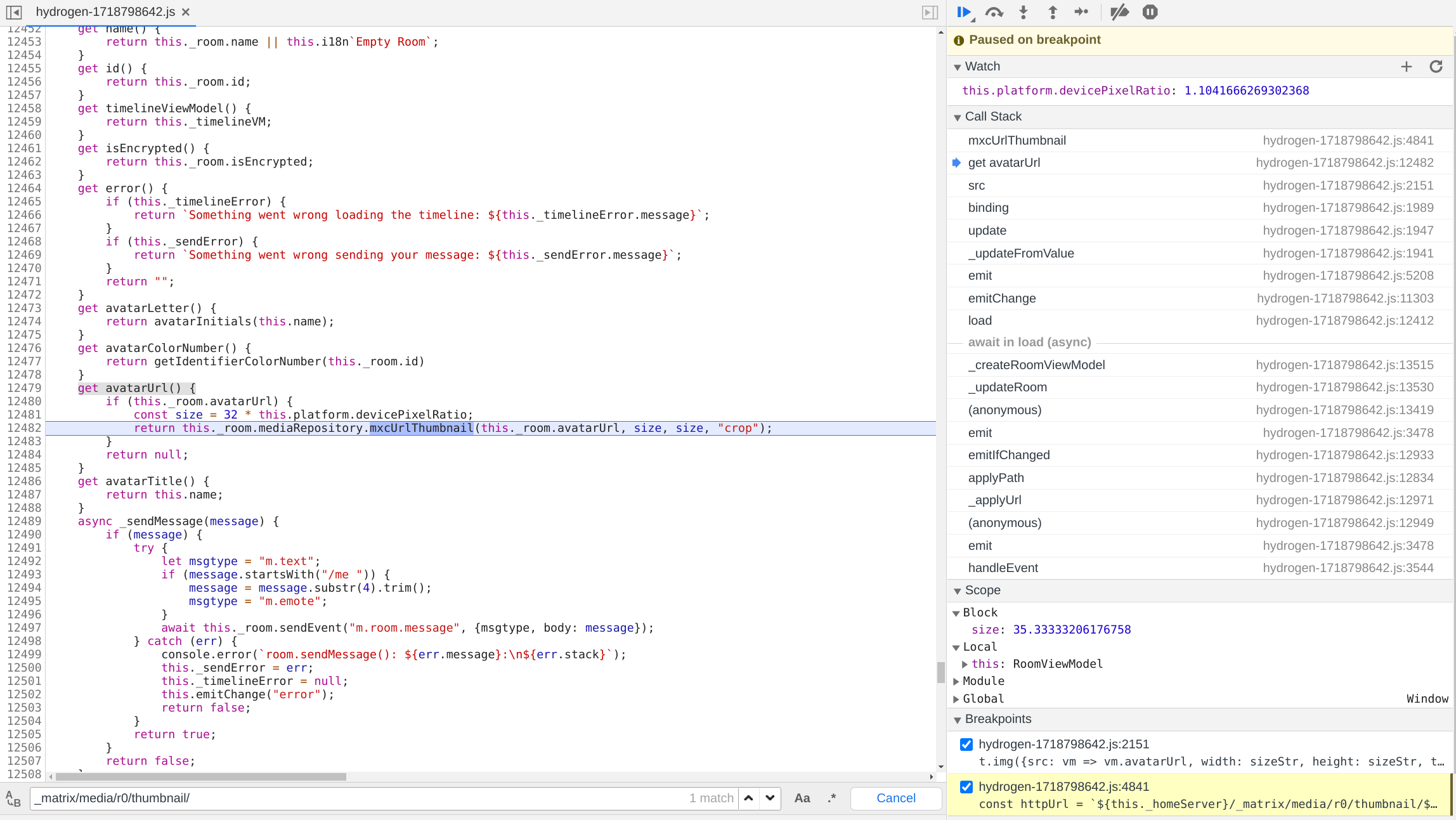Click the search input field

pyautogui.click(x=317, y=798)
